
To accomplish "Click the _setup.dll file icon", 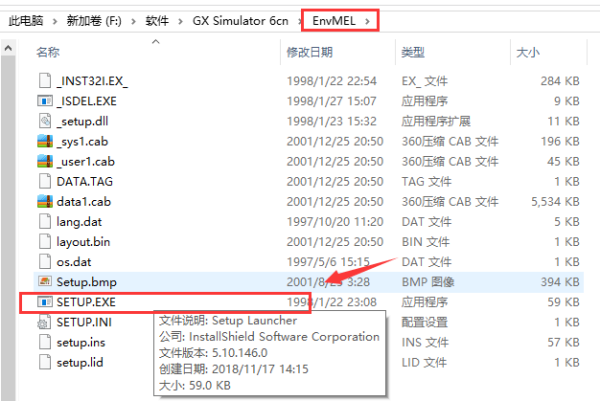I will (x=45, y=121).
